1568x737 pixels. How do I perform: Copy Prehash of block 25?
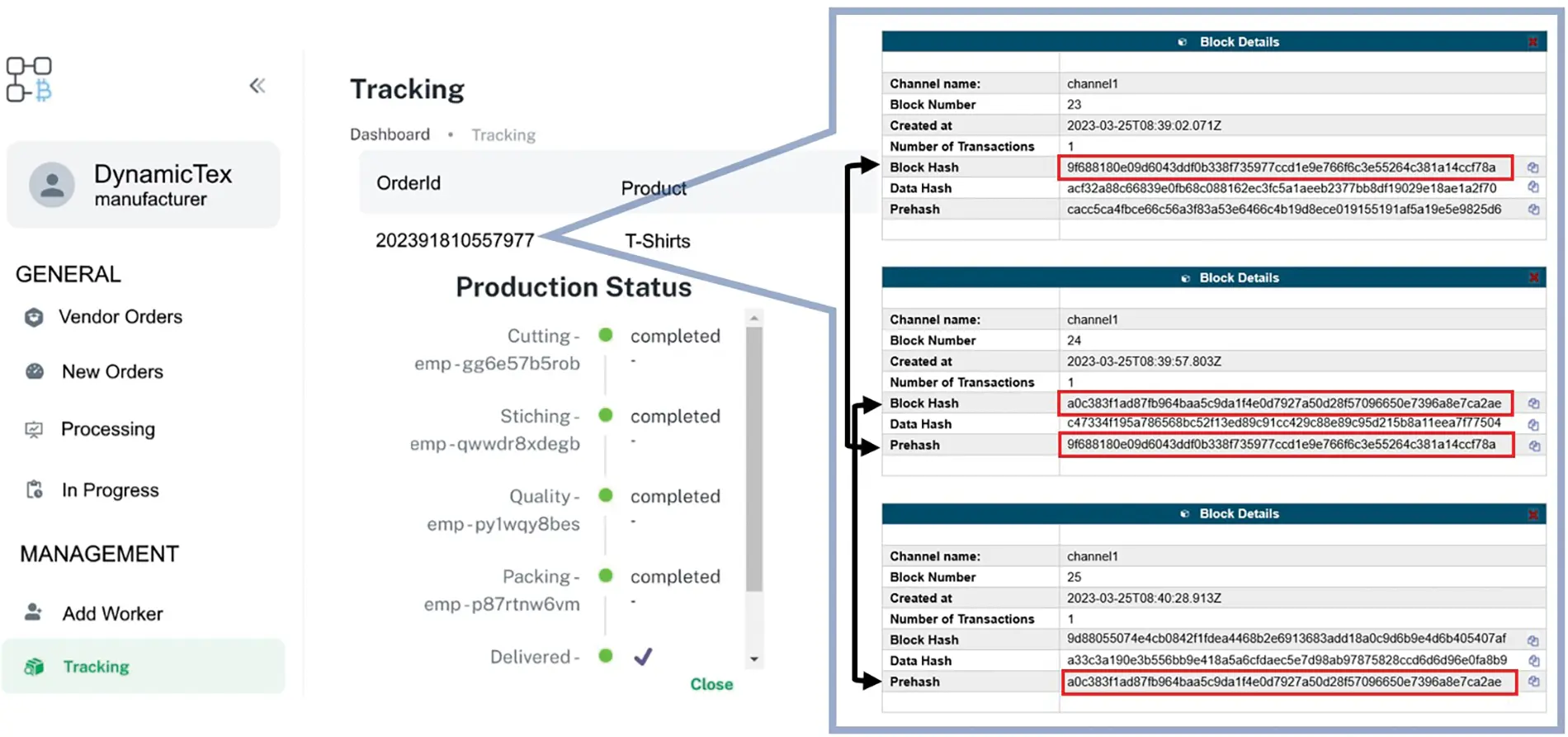1533,682
